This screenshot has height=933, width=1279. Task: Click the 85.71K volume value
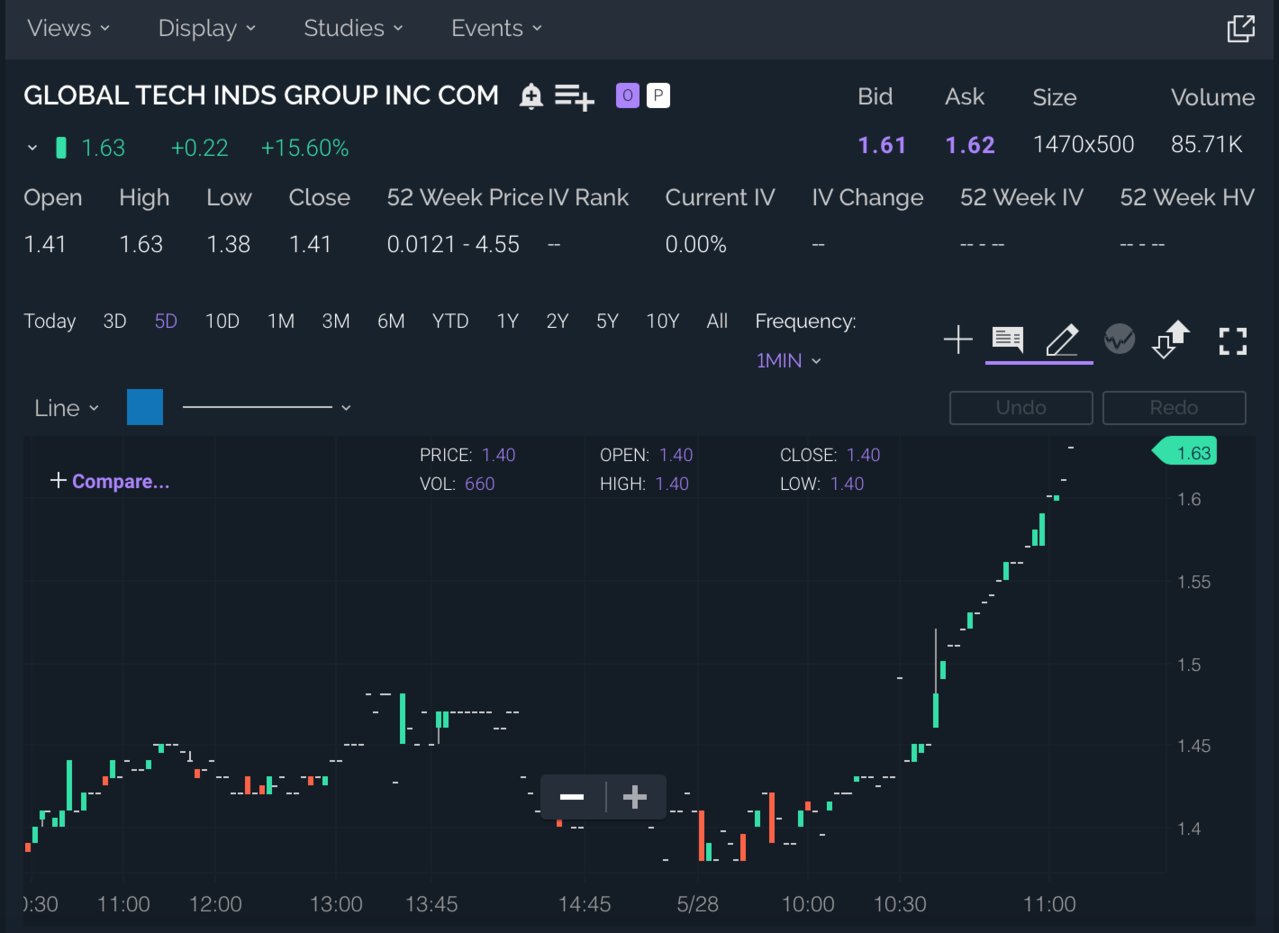(1207, 145)
